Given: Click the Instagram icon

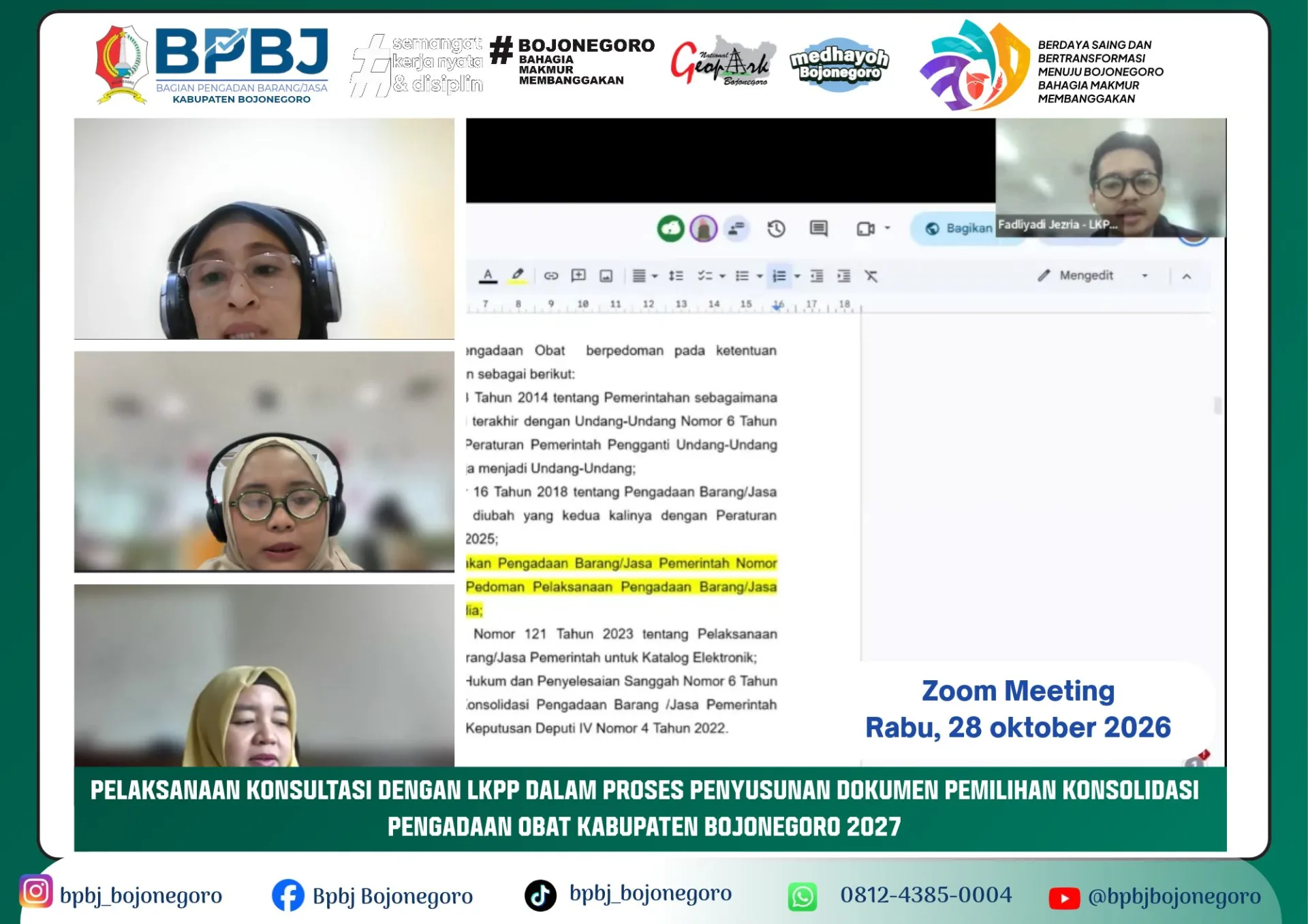Looking at the screenshot, I should (36, 891).
